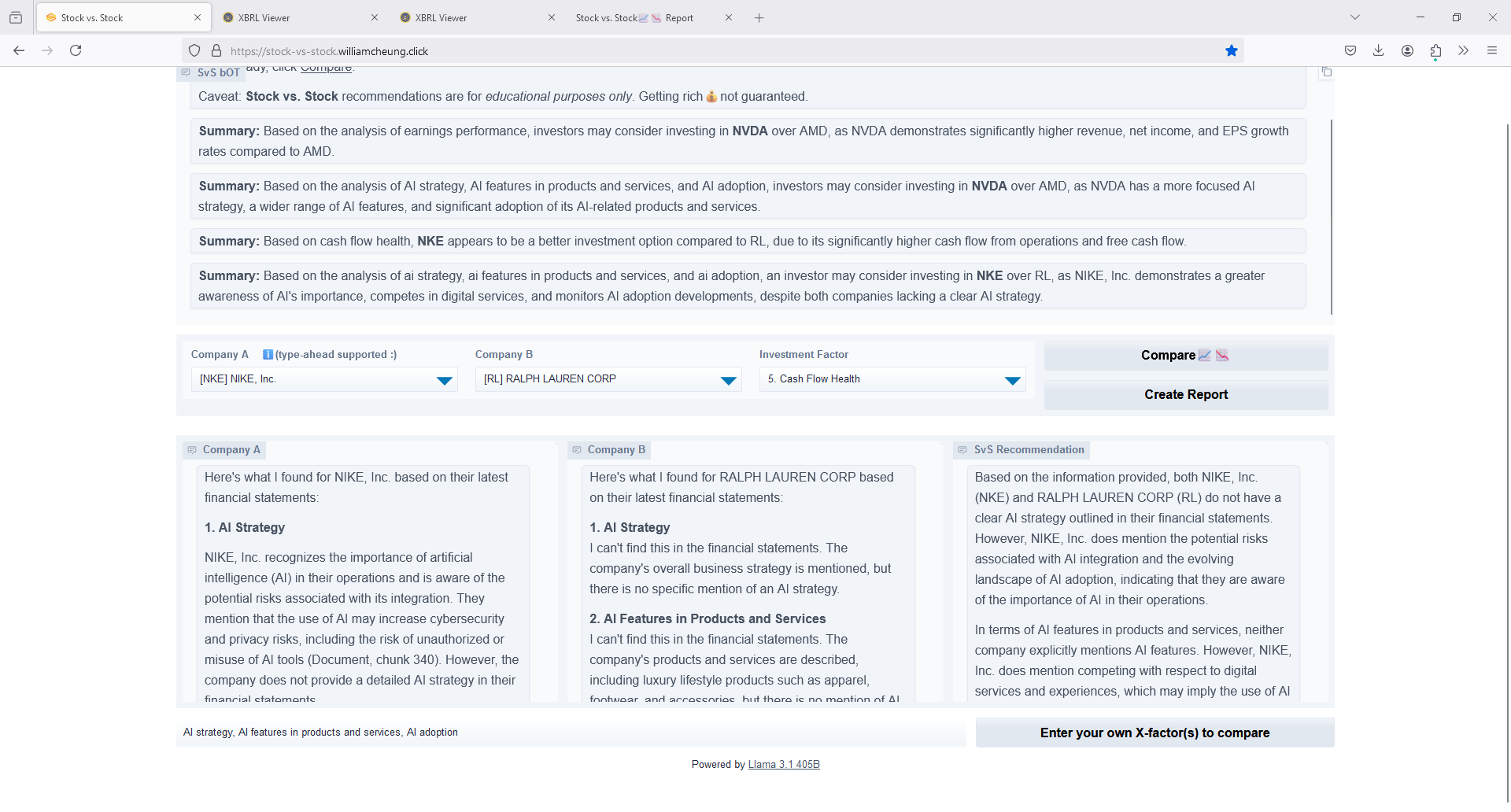
Task: Click the NKE cash flow health summary
Action: (748, 242)
